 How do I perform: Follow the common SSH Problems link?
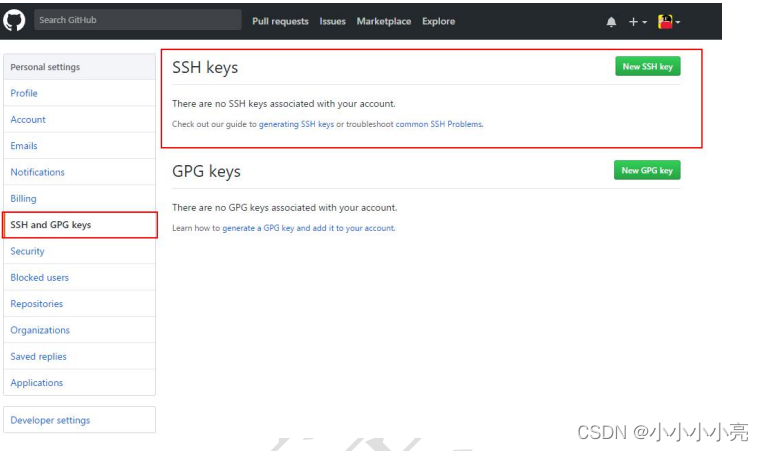(439, 124)
